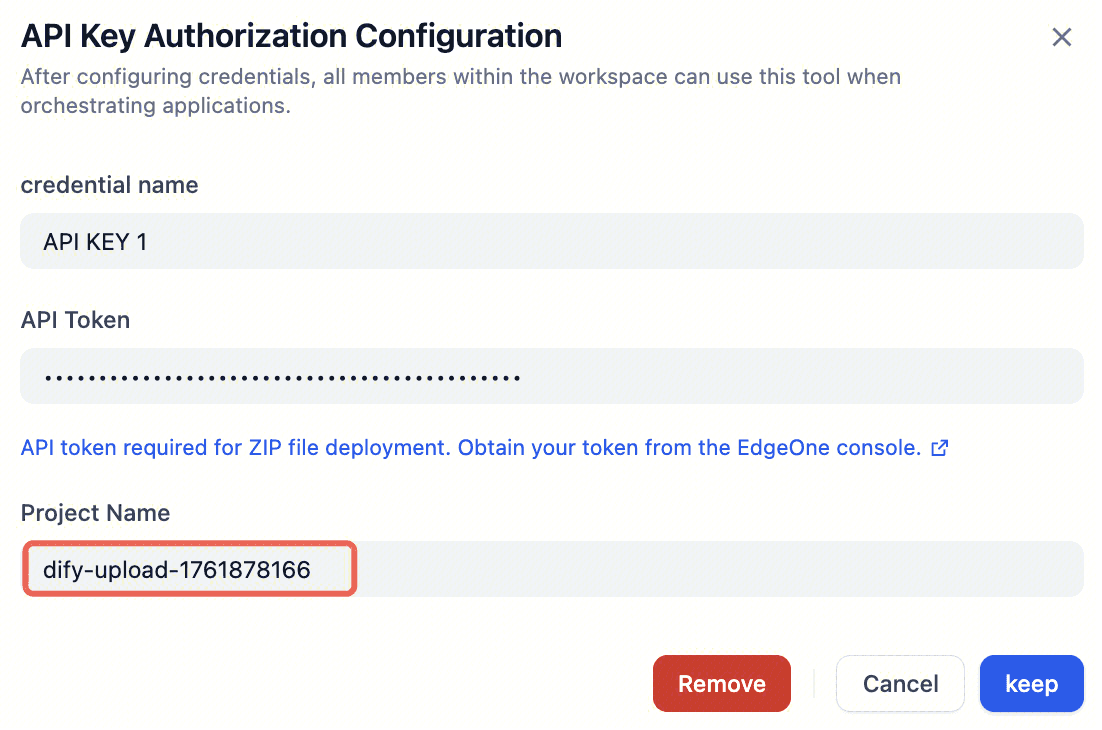The image size is (1102, 730).
Task: Click the 'API Token' label
Action: tap(75, 320)
